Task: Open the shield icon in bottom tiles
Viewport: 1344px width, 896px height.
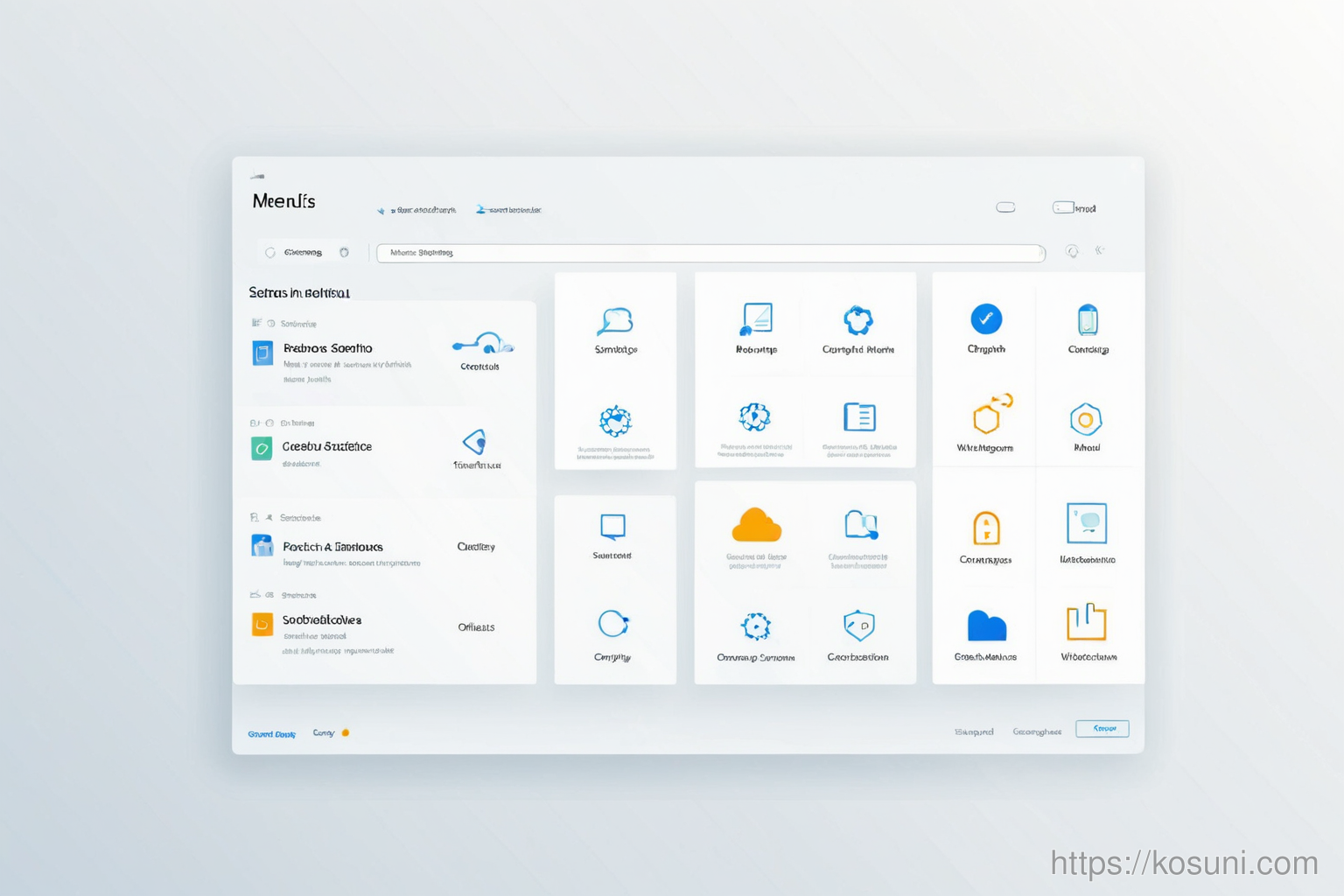Action: 858,626
